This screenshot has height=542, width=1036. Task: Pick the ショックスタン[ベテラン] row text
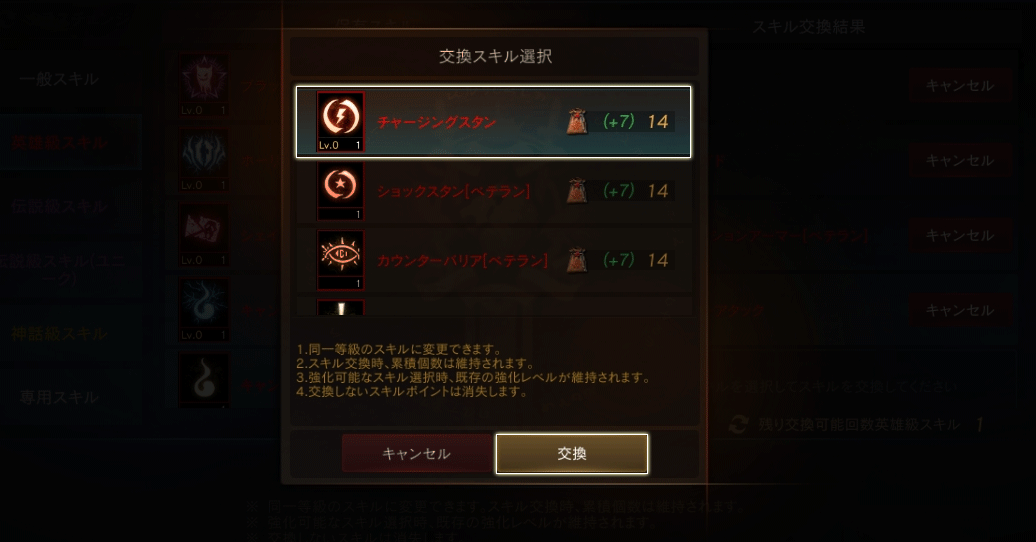[453, 191]
